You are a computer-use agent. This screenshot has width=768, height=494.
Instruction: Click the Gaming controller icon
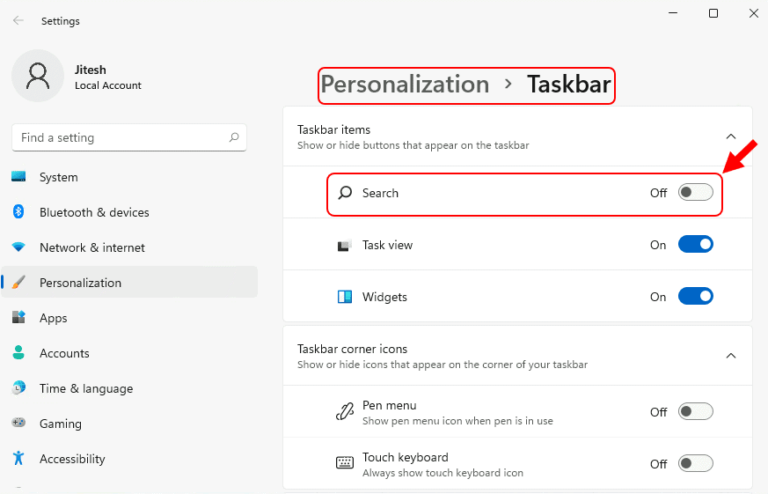(19, 423)
